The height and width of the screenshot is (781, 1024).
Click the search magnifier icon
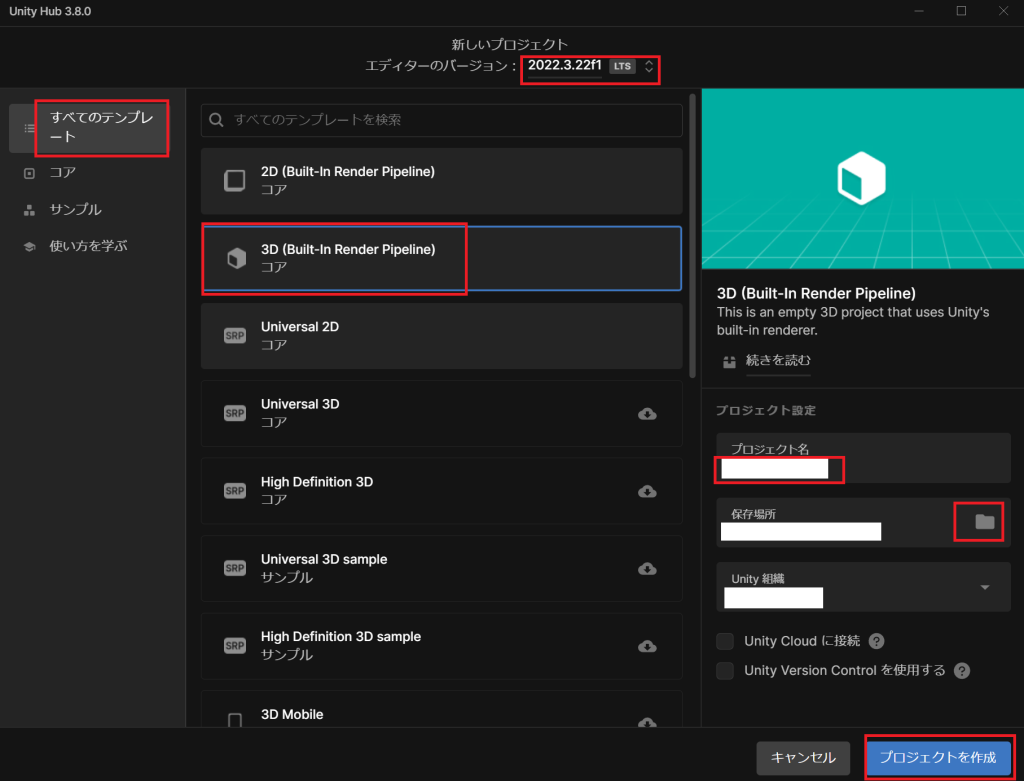pyautogui.click(x=217, y=120)
